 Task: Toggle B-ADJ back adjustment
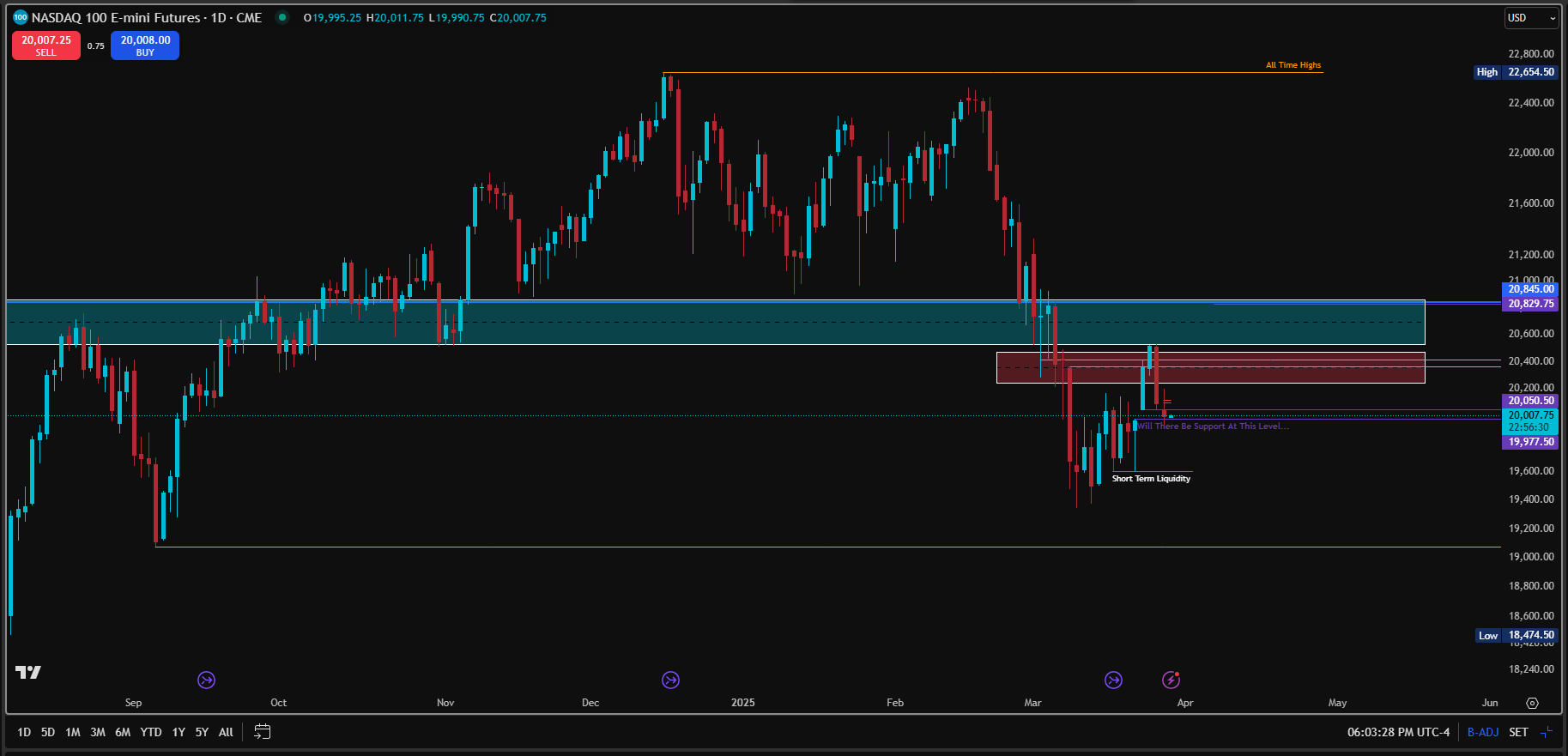point(1483,732)
